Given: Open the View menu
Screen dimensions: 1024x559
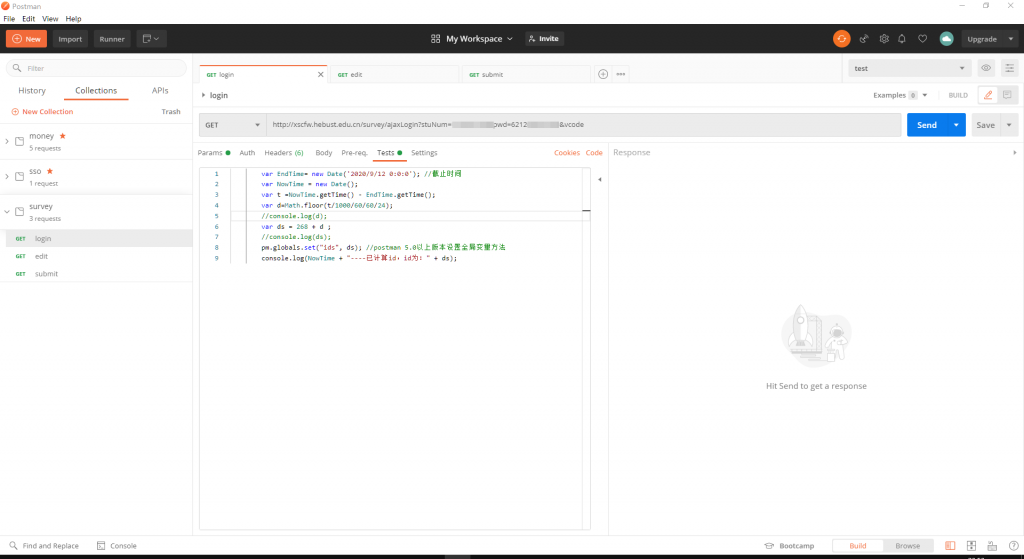Looking at the screenshot, I should point(50,19).
